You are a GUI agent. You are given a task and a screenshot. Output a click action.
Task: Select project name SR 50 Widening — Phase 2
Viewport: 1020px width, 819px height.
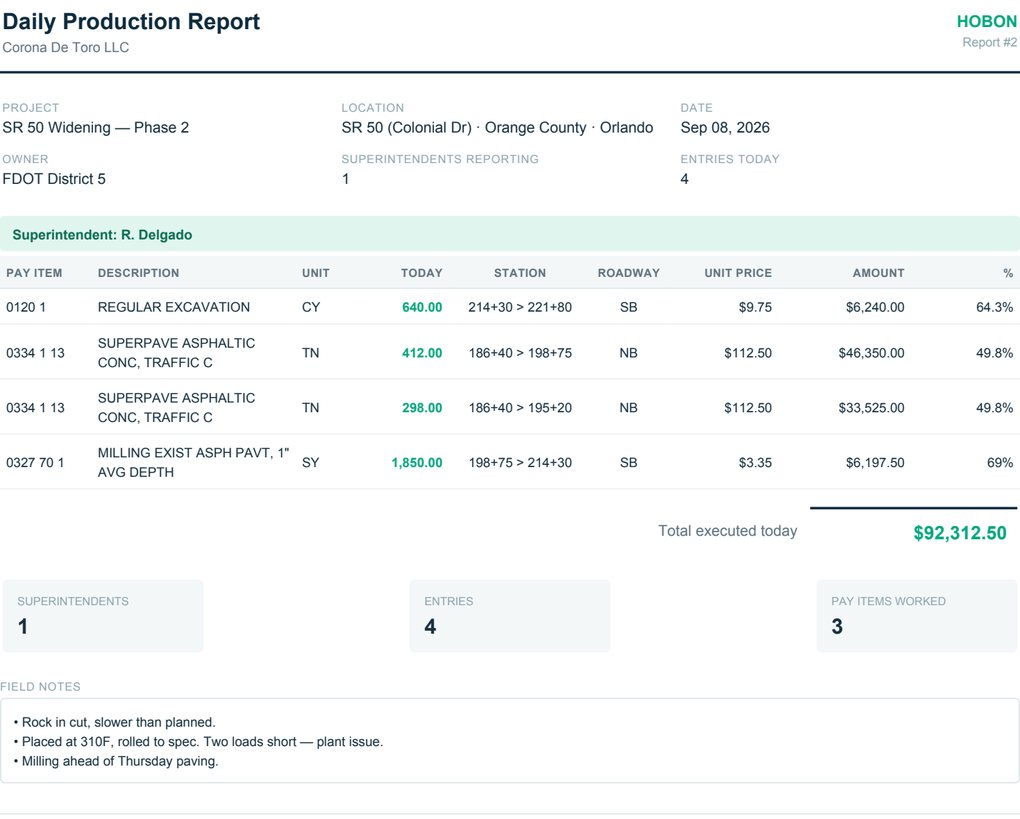[96, 128]
